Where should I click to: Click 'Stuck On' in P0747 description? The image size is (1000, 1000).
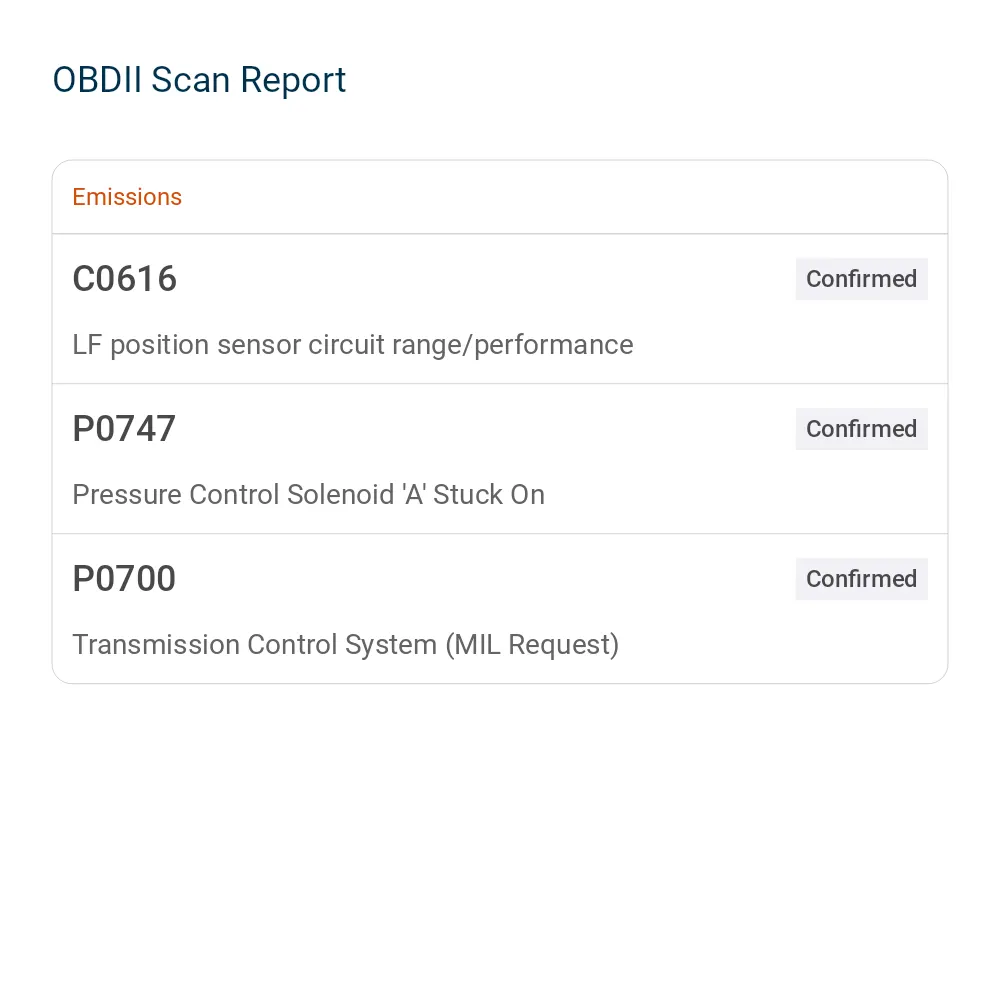pyautogui.click(x=489, y=495)
